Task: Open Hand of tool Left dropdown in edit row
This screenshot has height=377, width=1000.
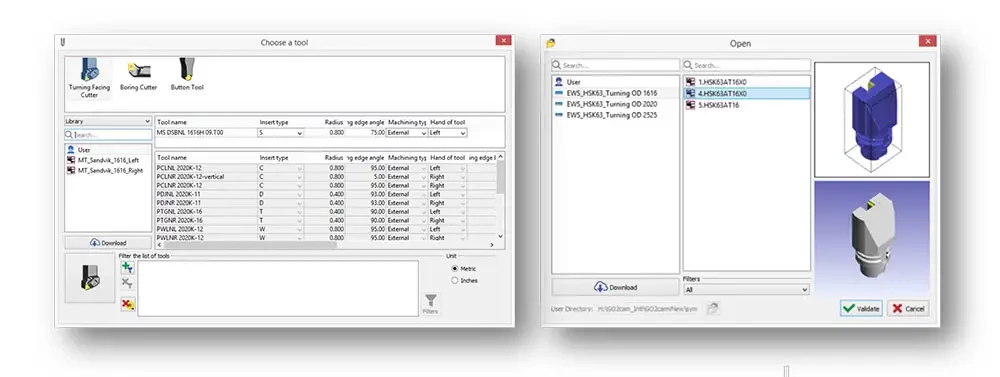Action: coord(448,133)
